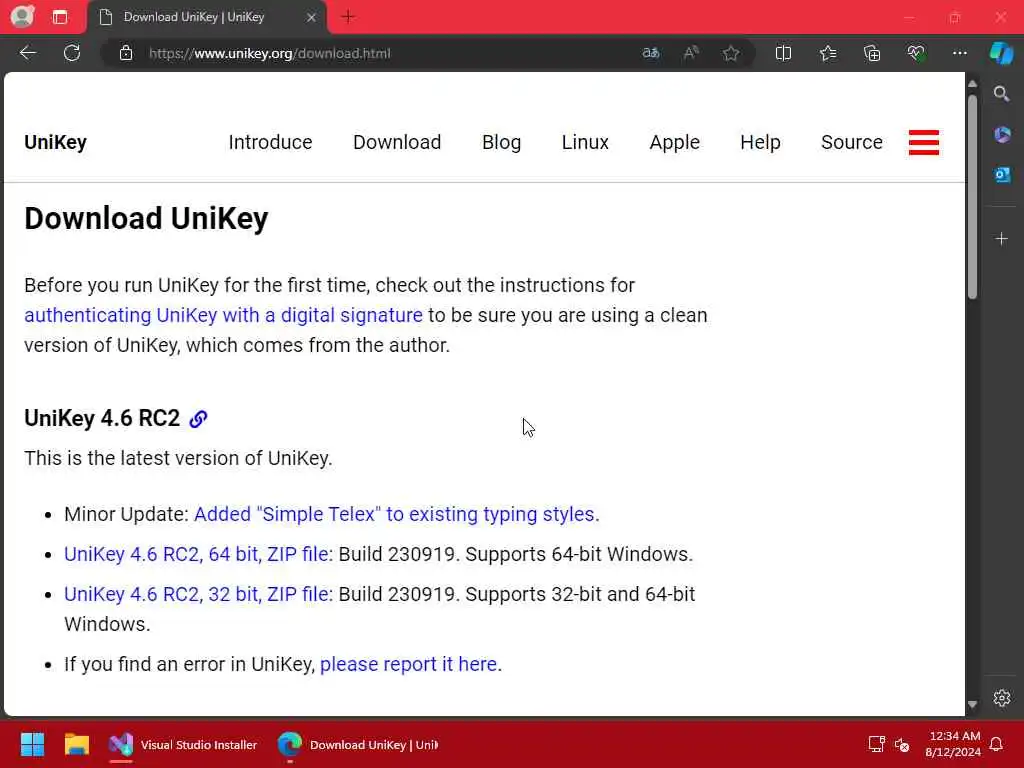Open the translate page icon
Image resolution: width=1024 pixels, height=768 pixels.
coord(650,54)
